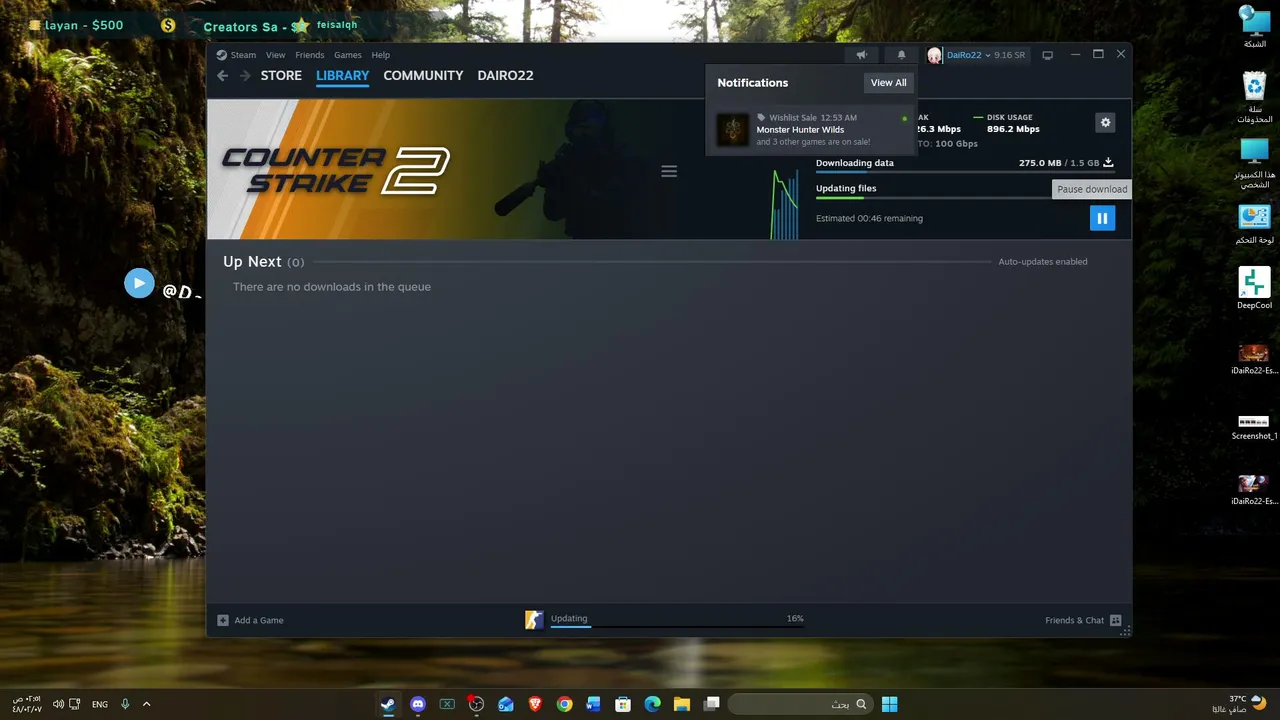The image size is (1280, 720).
Task: Open Brave browser from the taskbar
Action: (535, 704)
